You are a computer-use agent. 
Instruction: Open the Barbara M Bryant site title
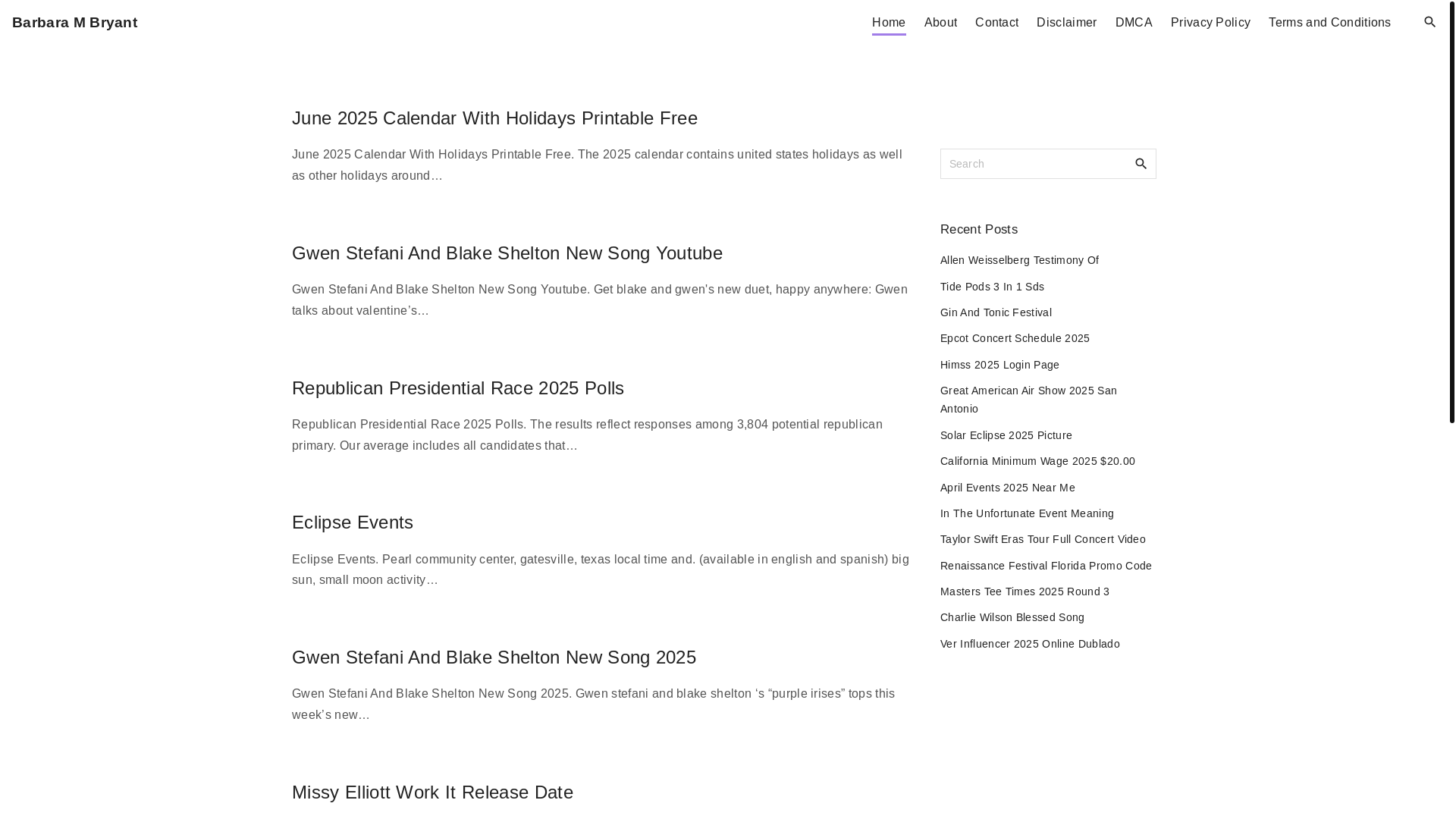pos(75,23)
